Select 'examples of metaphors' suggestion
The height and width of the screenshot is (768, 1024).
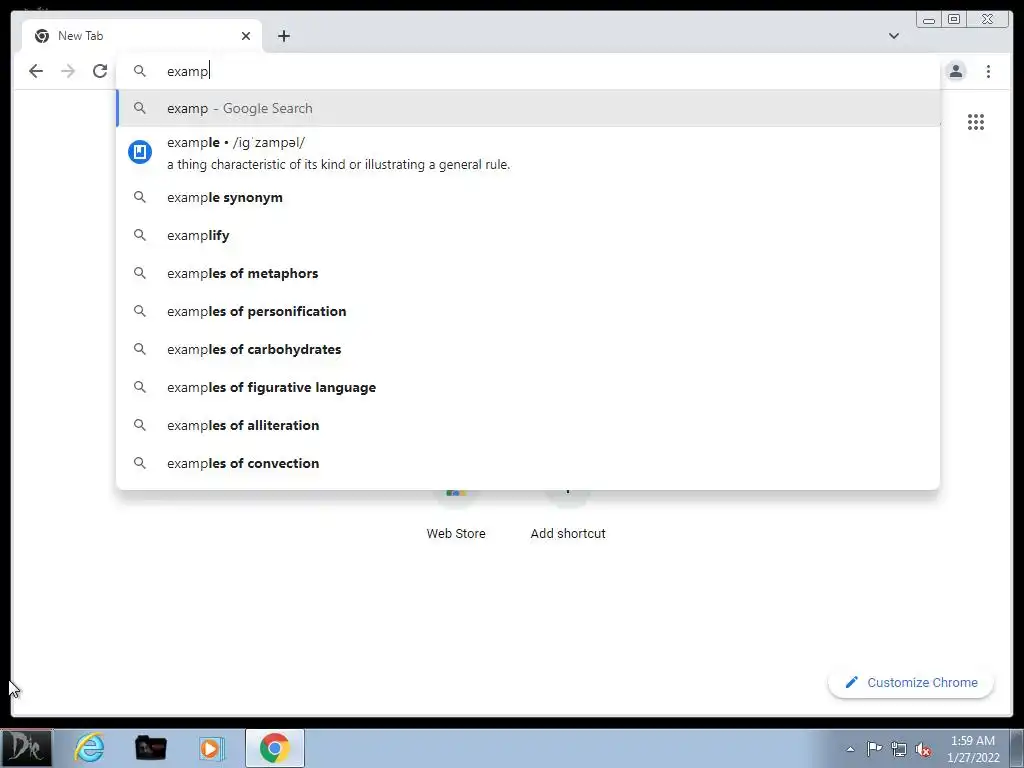coord(528,273)
